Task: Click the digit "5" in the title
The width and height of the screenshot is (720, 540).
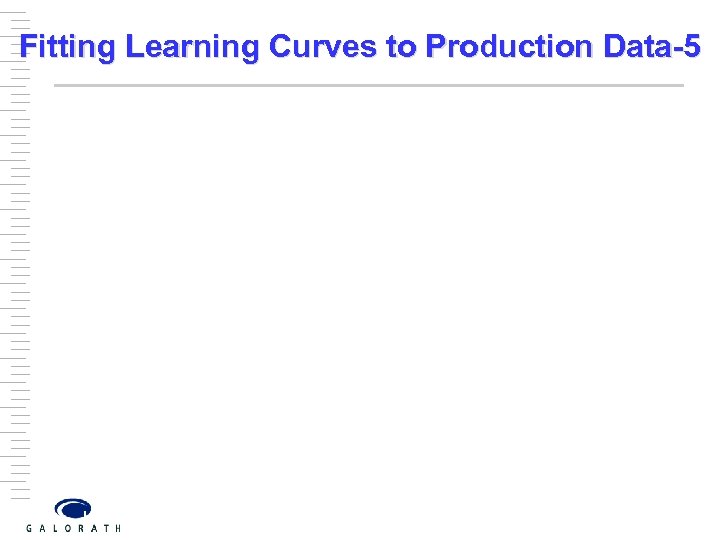Action: (x=692, y=47)
